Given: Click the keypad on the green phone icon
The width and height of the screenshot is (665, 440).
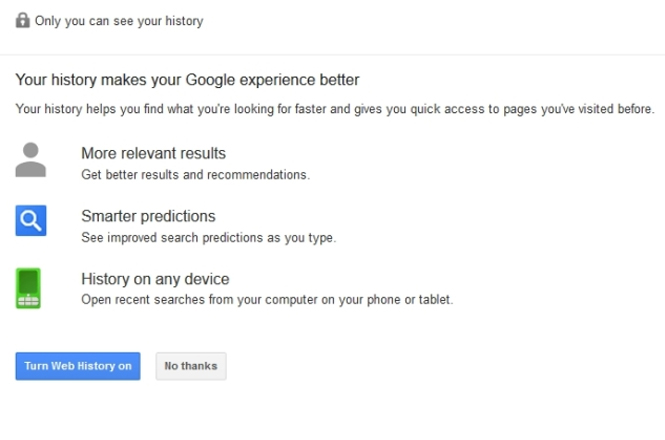Looking at the screenshot, I should [28, 301].
